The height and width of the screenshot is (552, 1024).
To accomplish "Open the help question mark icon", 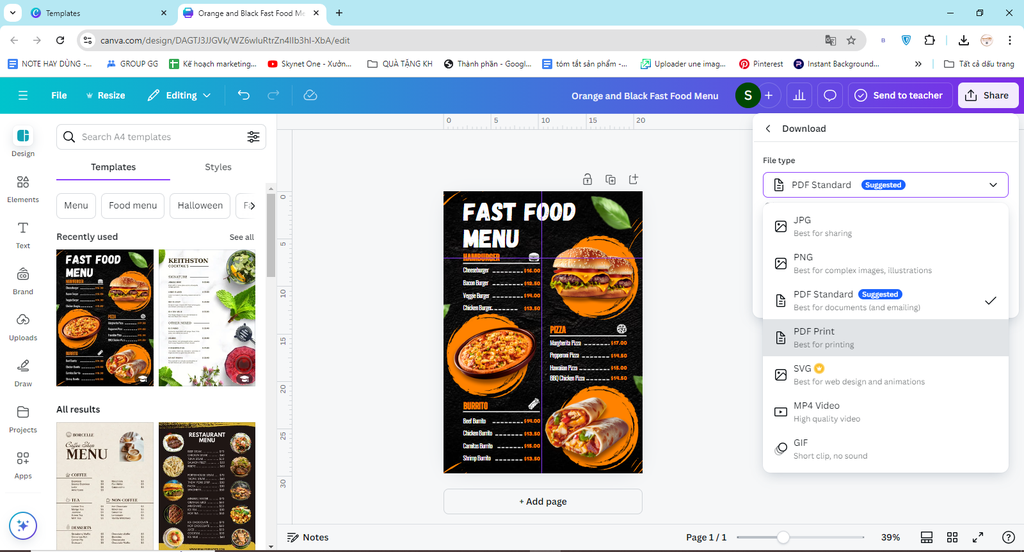I will coord(1008,537).
